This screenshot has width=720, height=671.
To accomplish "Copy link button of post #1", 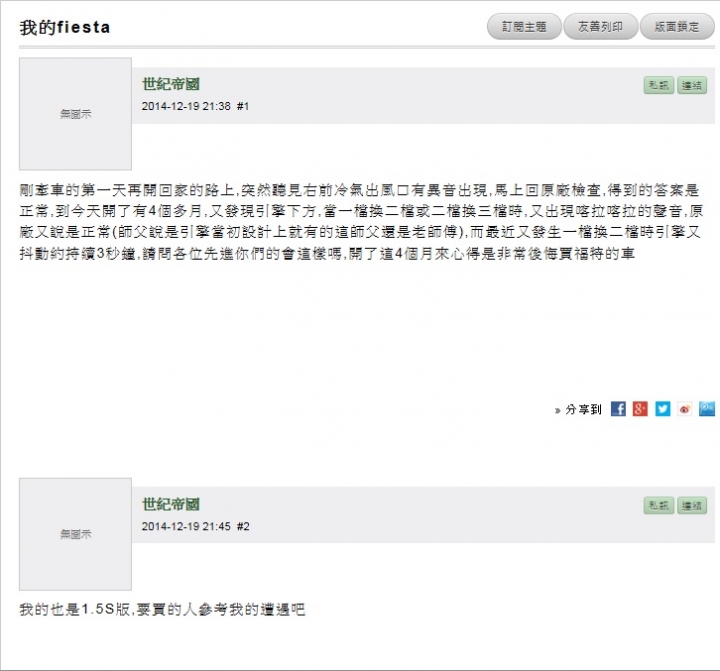I will [x=692, y=85].
